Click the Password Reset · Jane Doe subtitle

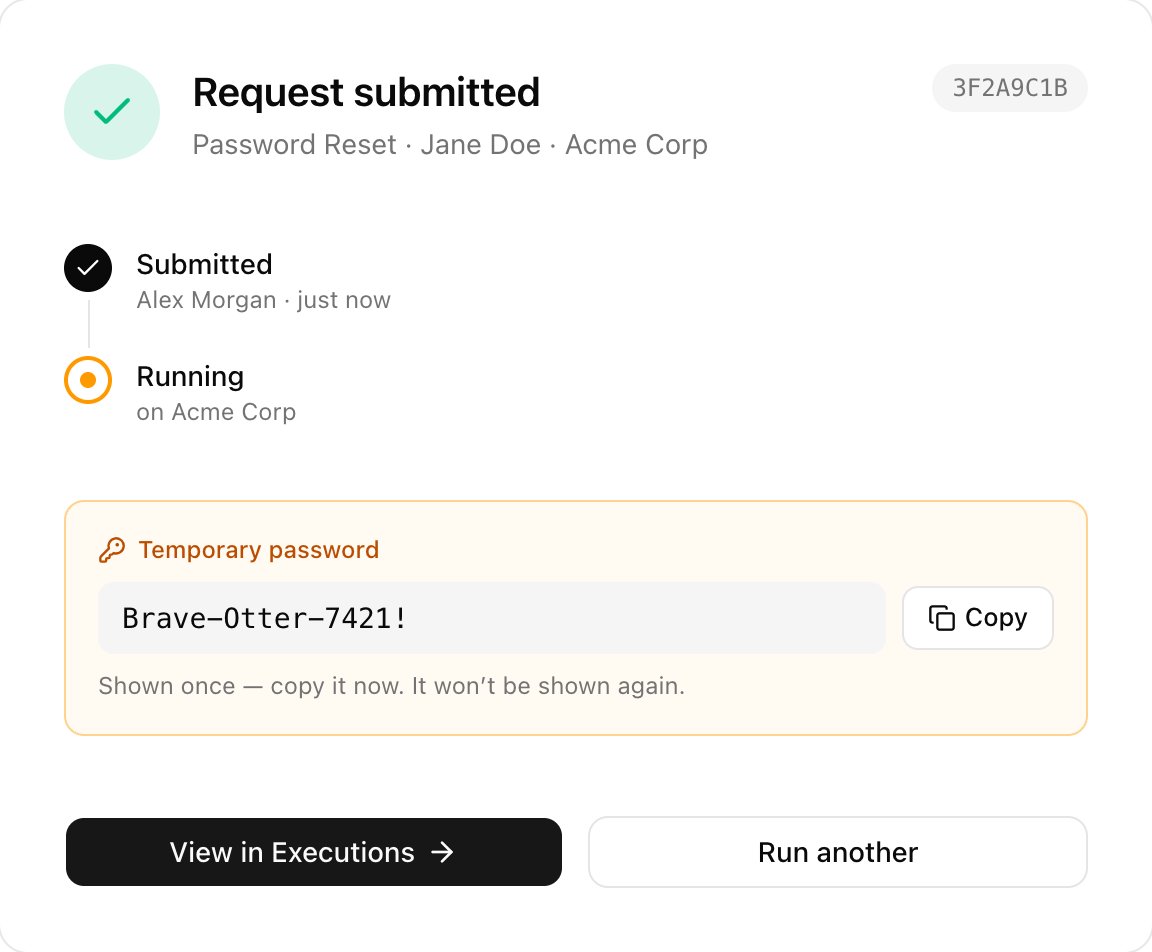pyautogui.click(x=450, y=145)
